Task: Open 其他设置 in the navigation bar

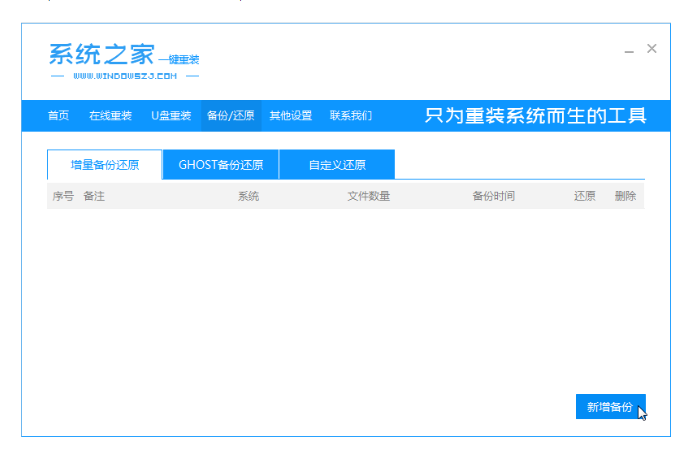Action: click(291, 116)
